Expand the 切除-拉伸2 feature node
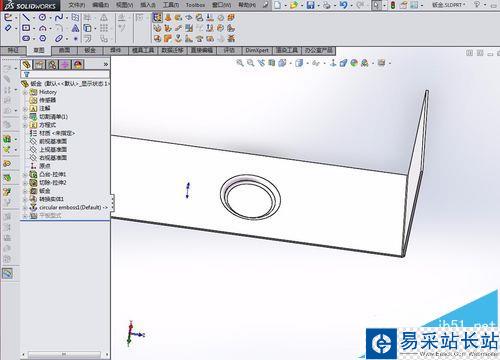 25,183
